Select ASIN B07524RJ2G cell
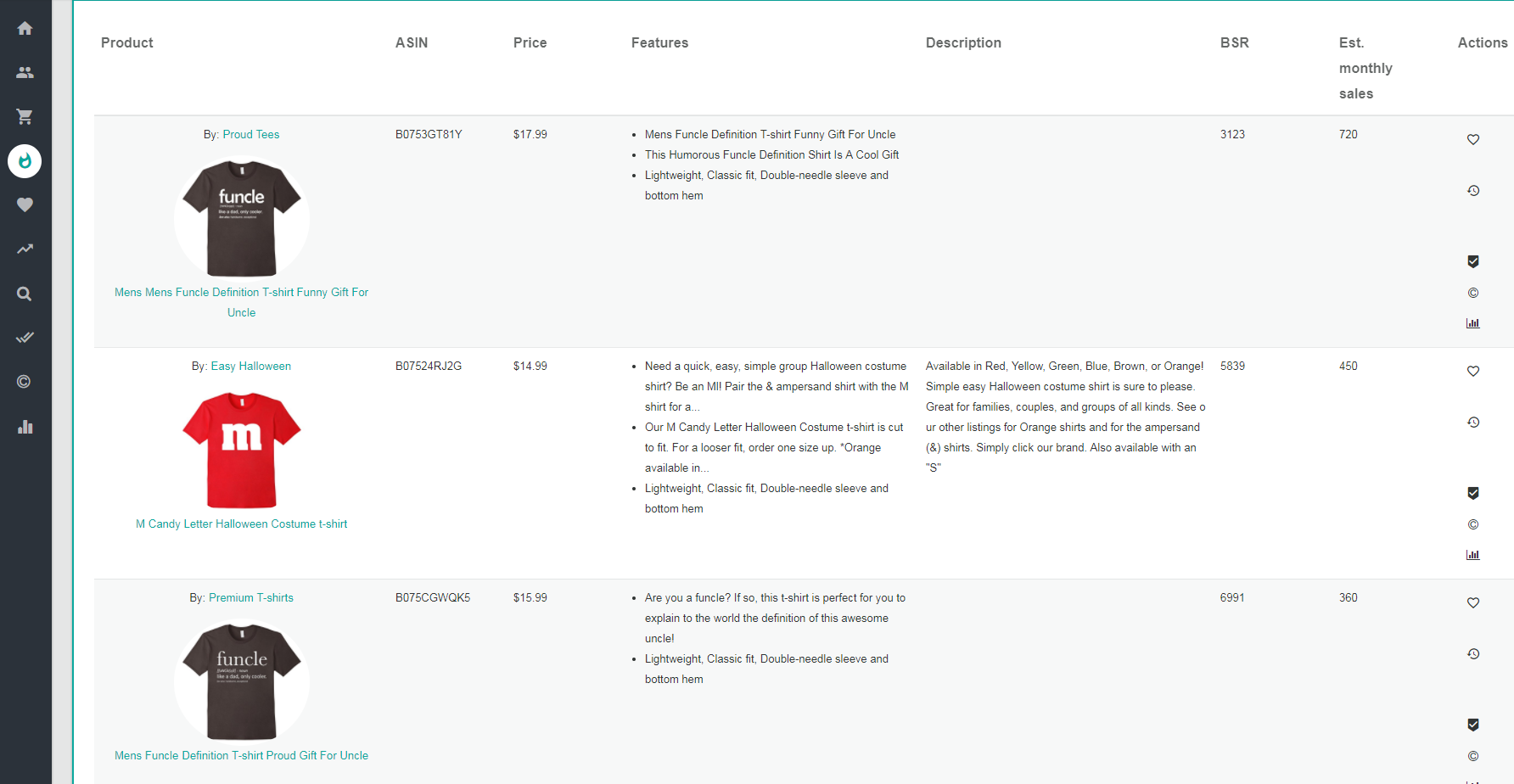This screenshot has width=1514, height=784. point(429,366)
